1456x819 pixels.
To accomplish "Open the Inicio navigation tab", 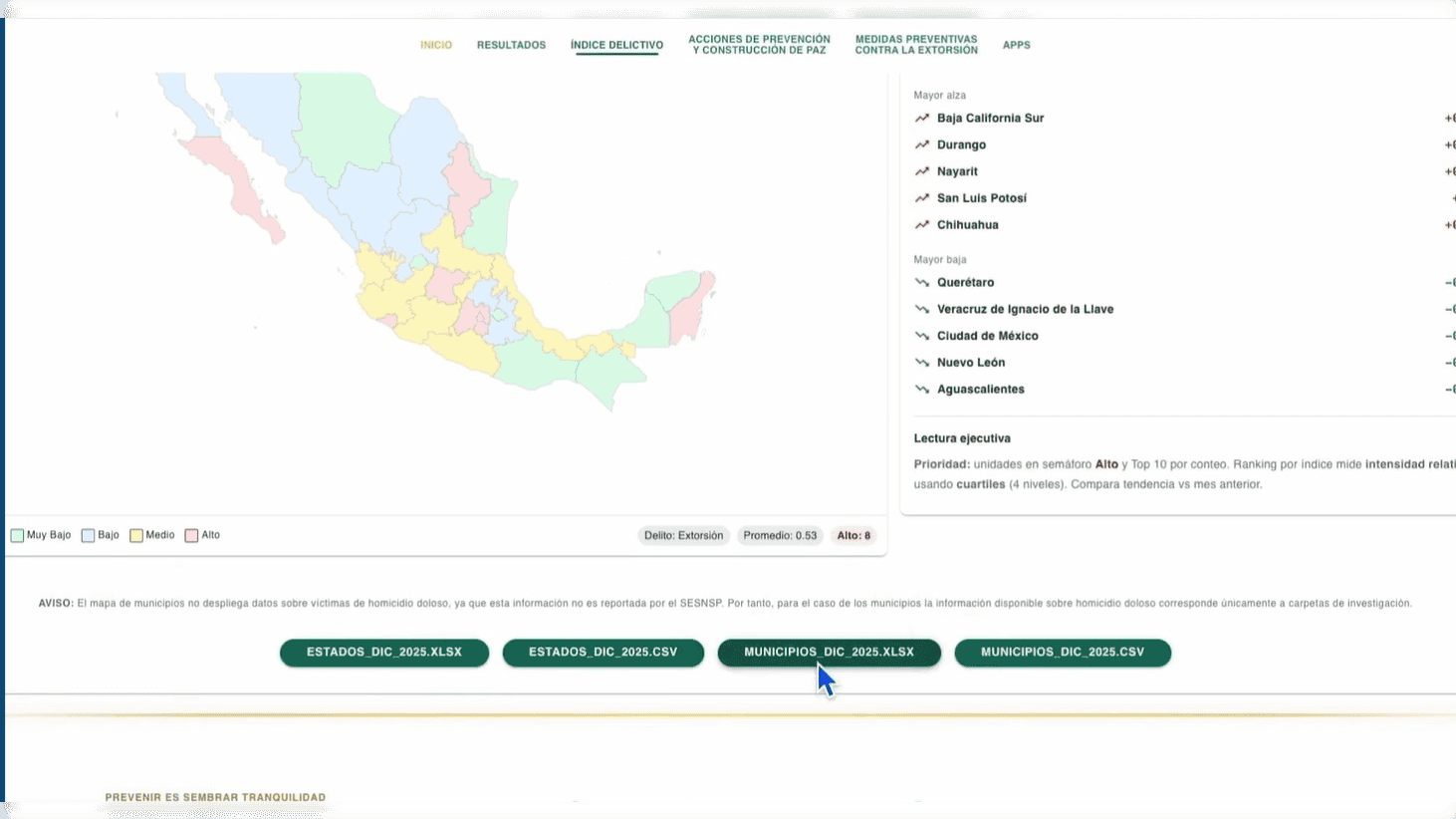I will point(436,45).
